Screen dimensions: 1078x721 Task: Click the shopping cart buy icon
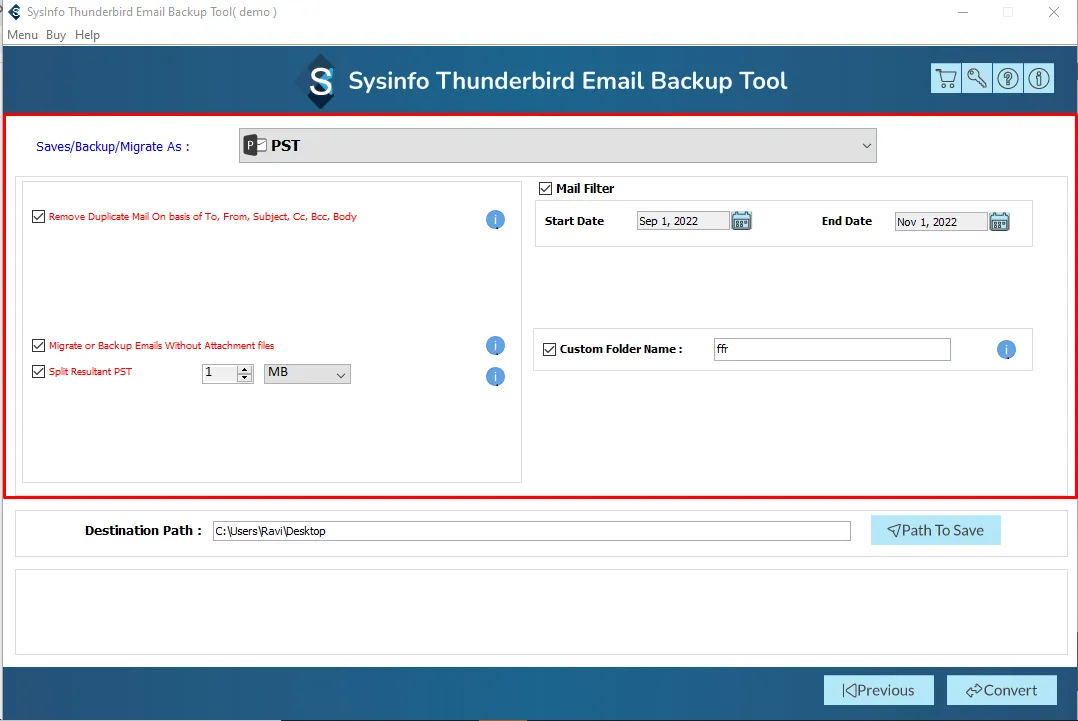pos(945,79)
